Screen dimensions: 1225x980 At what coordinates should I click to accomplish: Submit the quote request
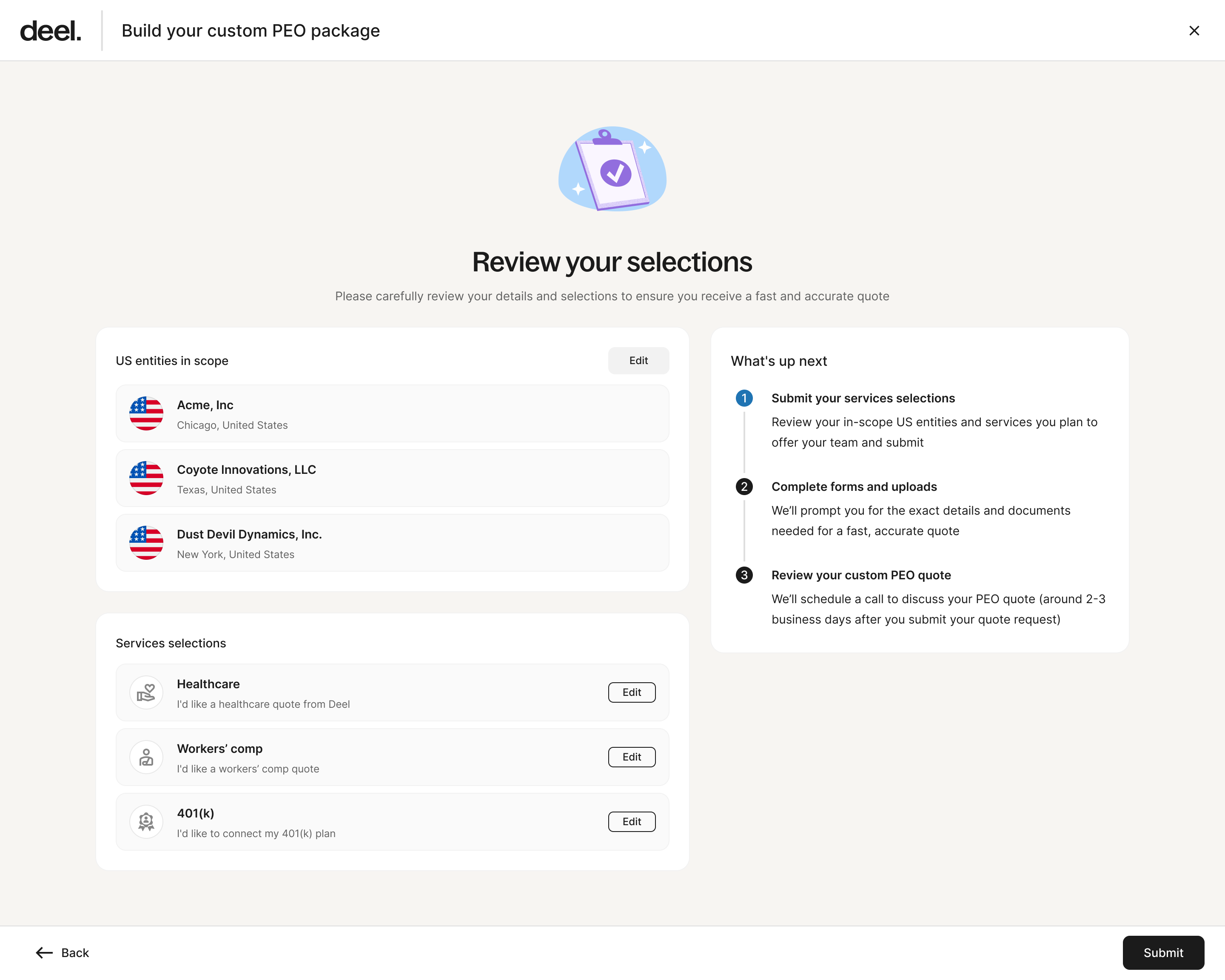click(x=1162, y=953)
